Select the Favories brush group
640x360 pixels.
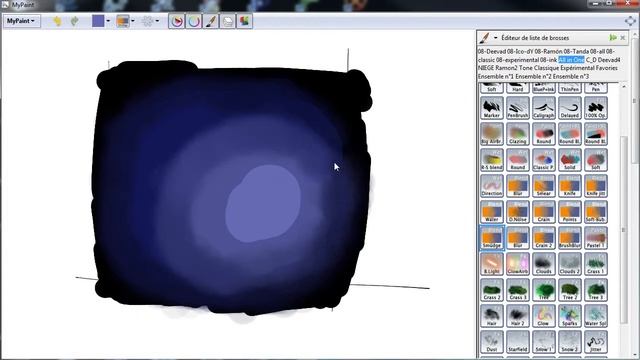point(607,68)
